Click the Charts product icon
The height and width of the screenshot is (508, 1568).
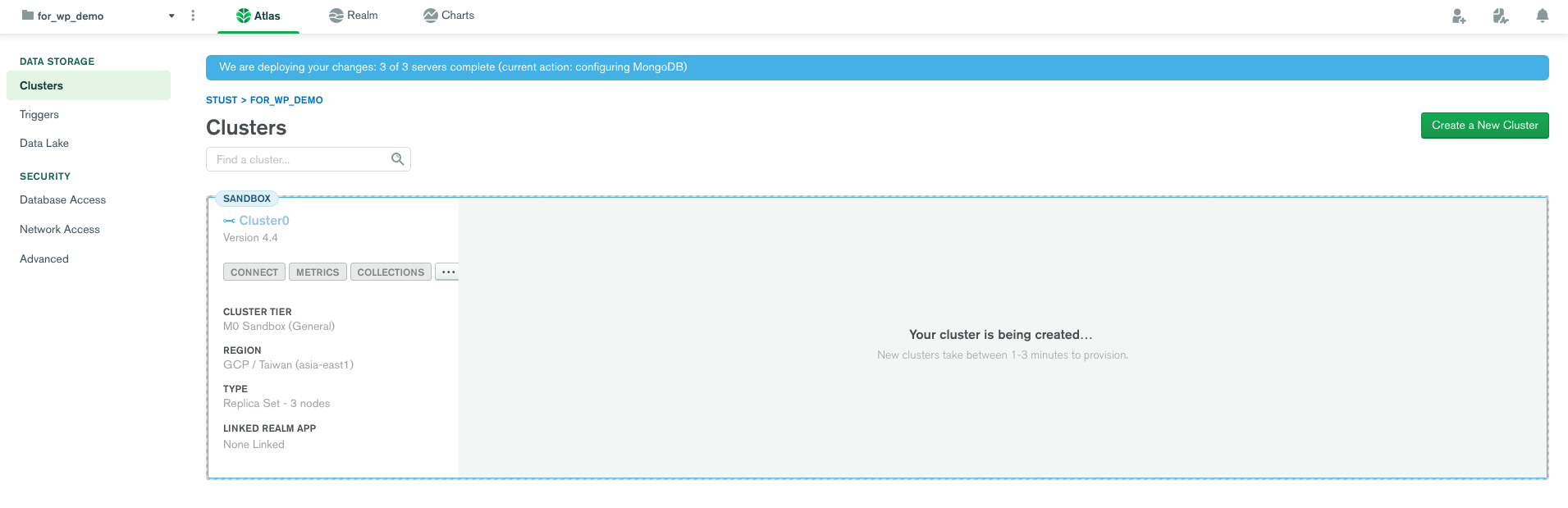[x=430, y=16]
